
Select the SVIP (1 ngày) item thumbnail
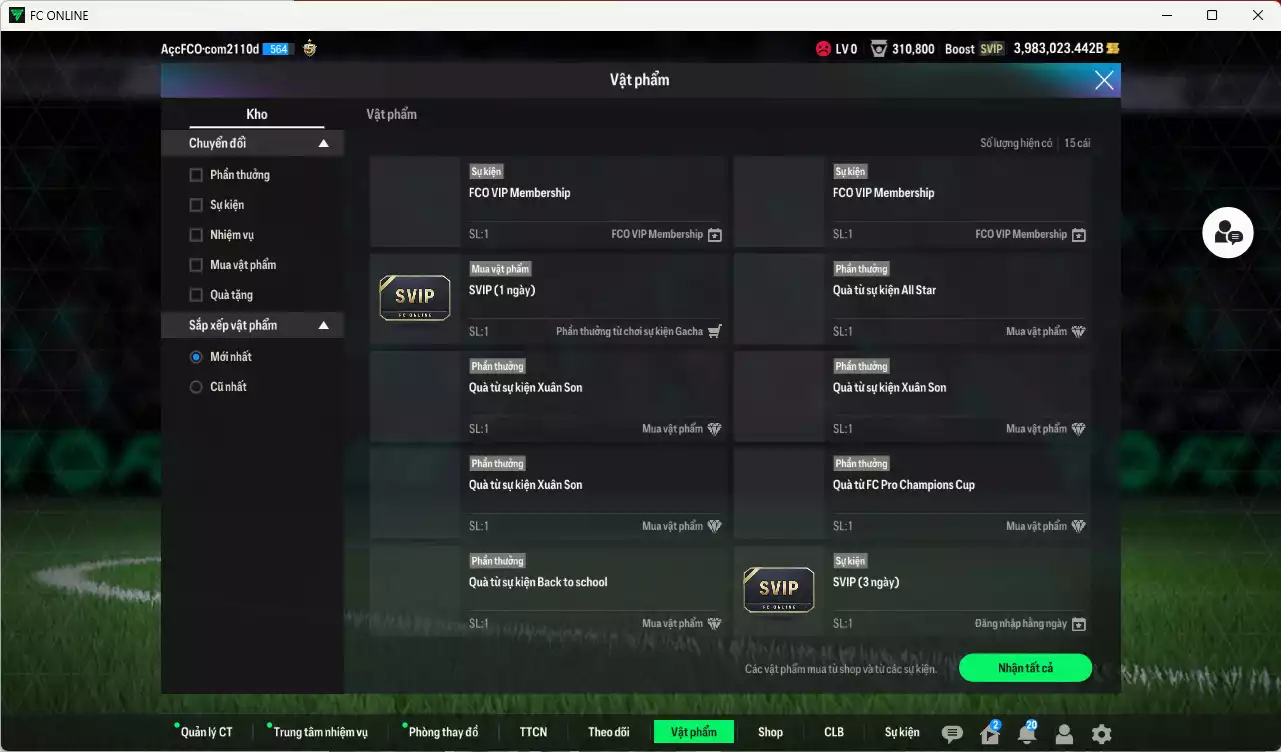(x=415, y=298)
